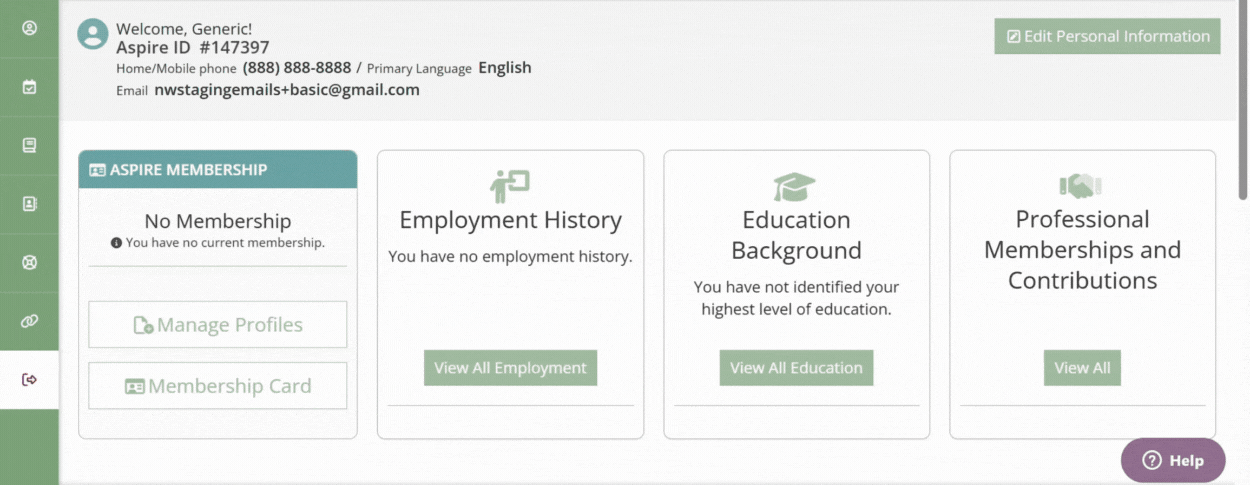This screenshot has height=485, width=1250.
Task: Click the vertical page scrollbar
Action: [x=1243, y=100]
